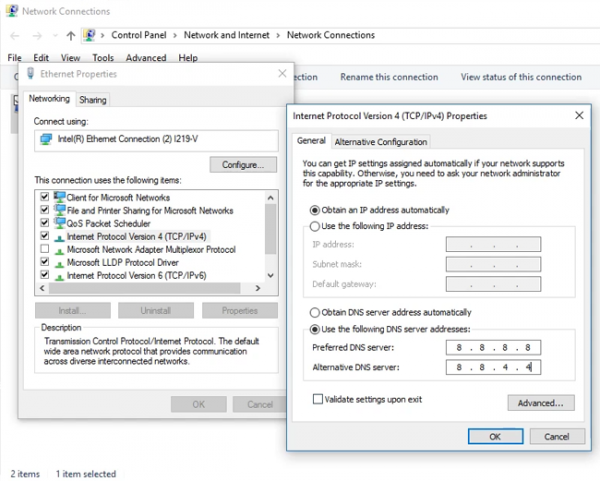Click the Uninstall button

click(156, 310)
